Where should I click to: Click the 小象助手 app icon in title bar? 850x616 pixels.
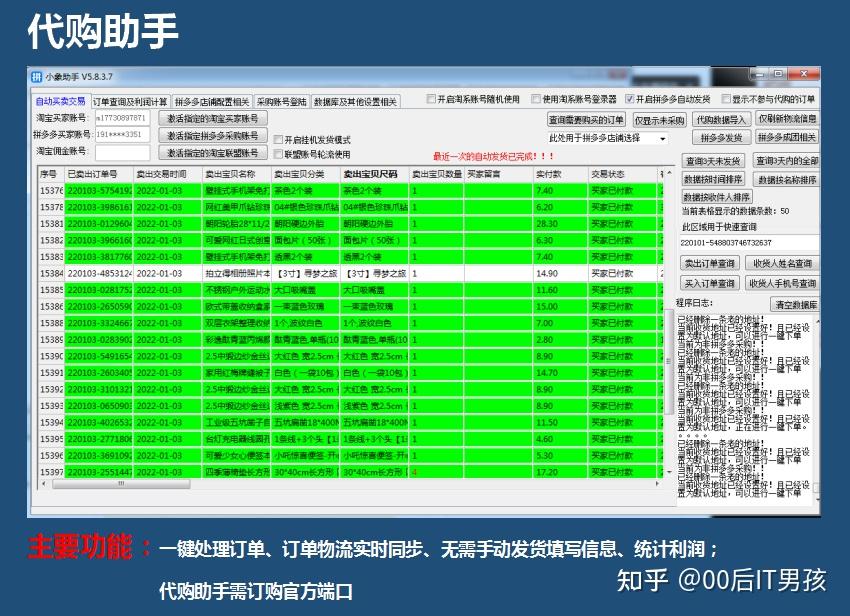click(36, 76)
